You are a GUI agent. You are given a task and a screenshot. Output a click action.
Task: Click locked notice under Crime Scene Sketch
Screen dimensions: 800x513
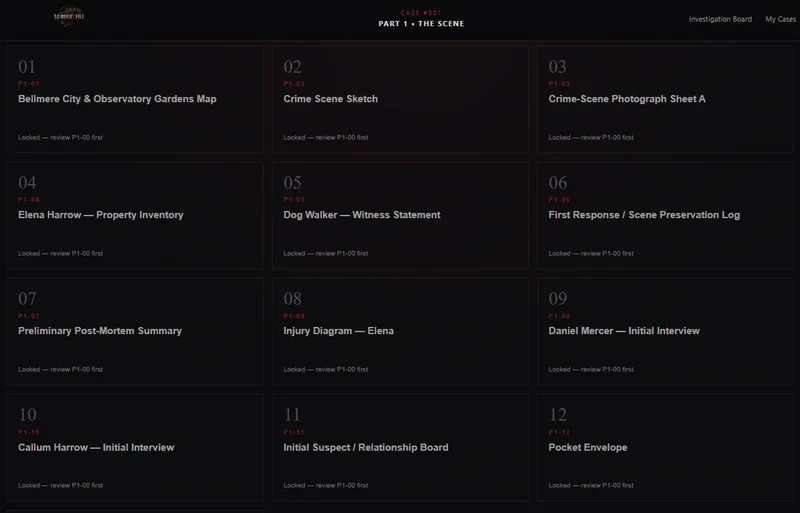click(x=326, y=137)
